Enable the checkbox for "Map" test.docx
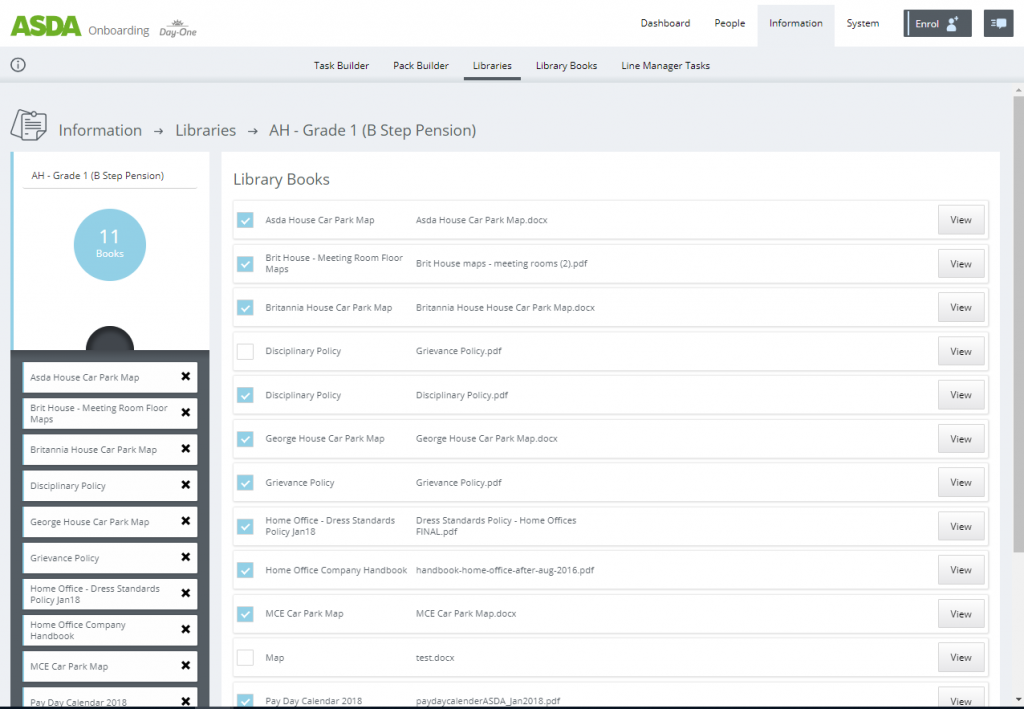Screen dimensions: 1024x709 point(245,657)
